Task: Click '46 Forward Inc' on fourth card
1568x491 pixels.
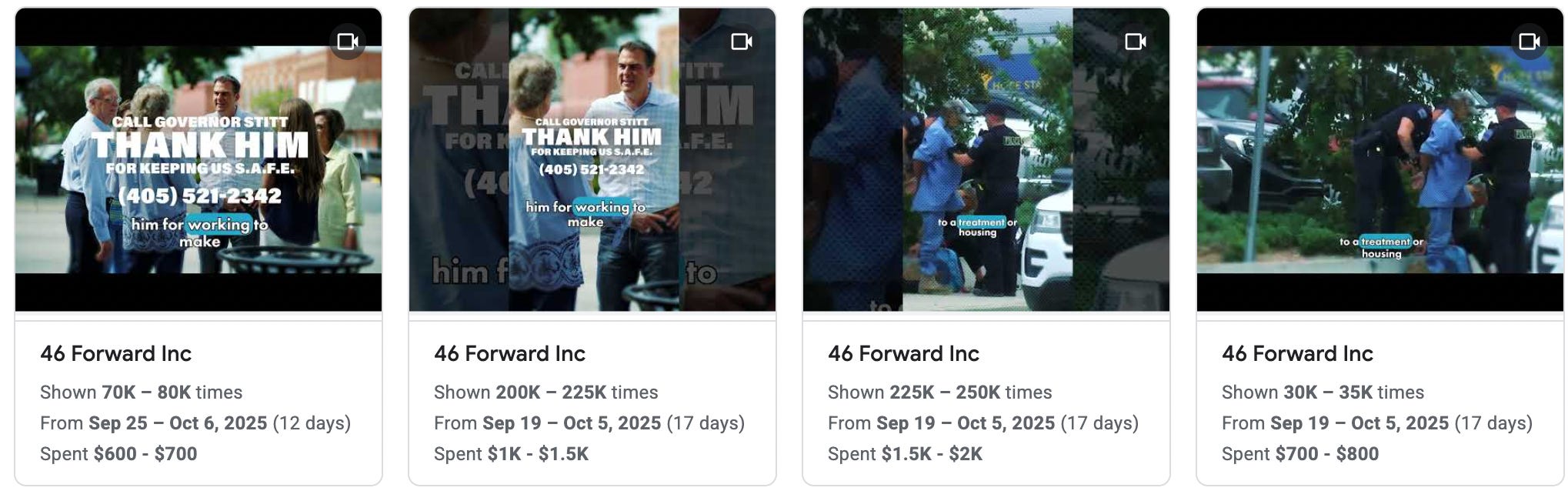Action: click(1297, 354)
